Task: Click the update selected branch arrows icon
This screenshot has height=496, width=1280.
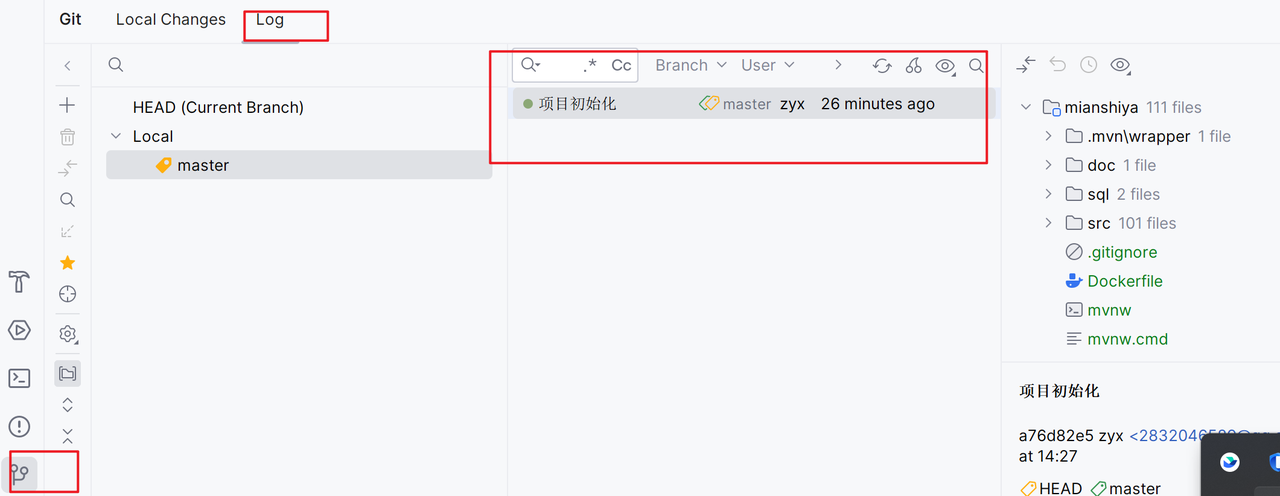Action: pyautogui.click(x=68, y=168)
